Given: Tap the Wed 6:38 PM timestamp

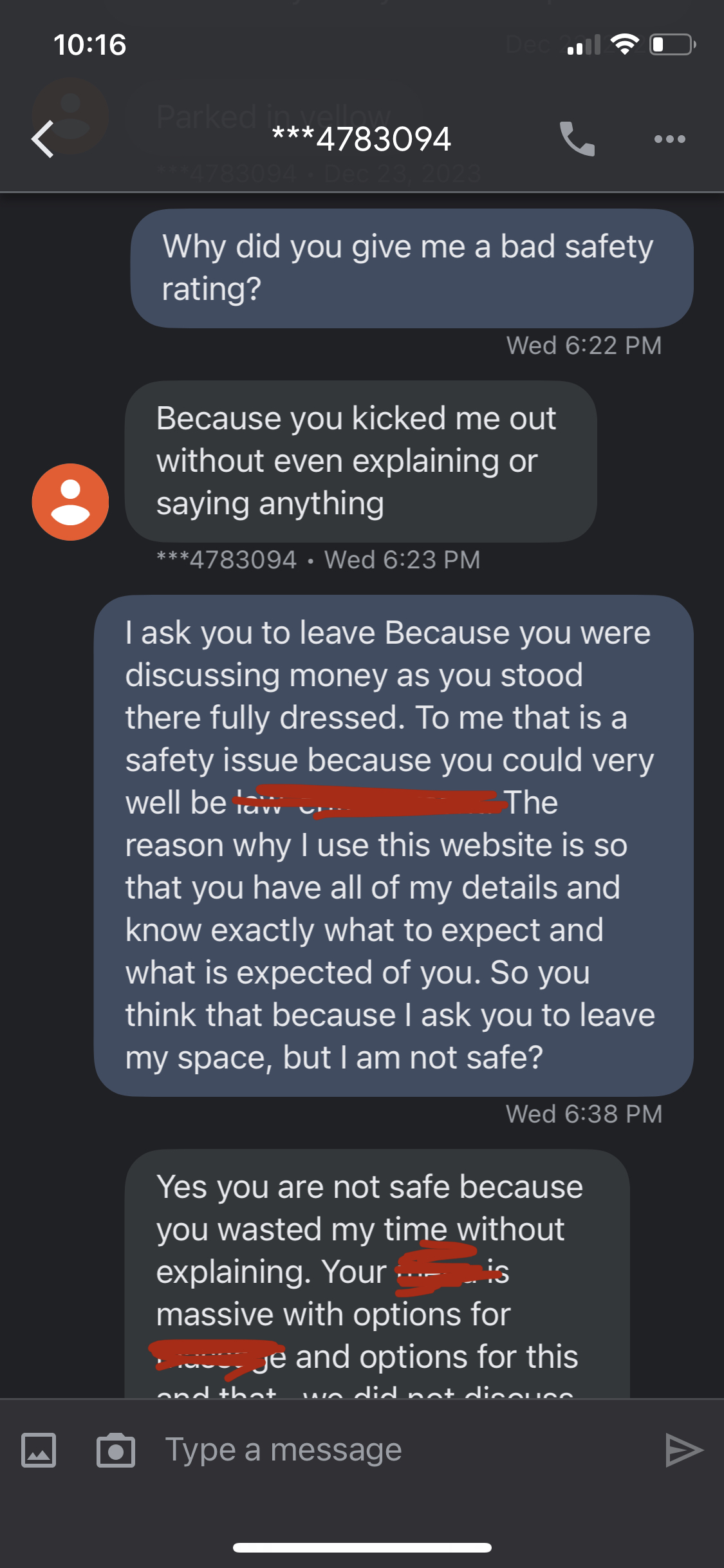Looking at the screenshot, I should (x=584, y=1114).
